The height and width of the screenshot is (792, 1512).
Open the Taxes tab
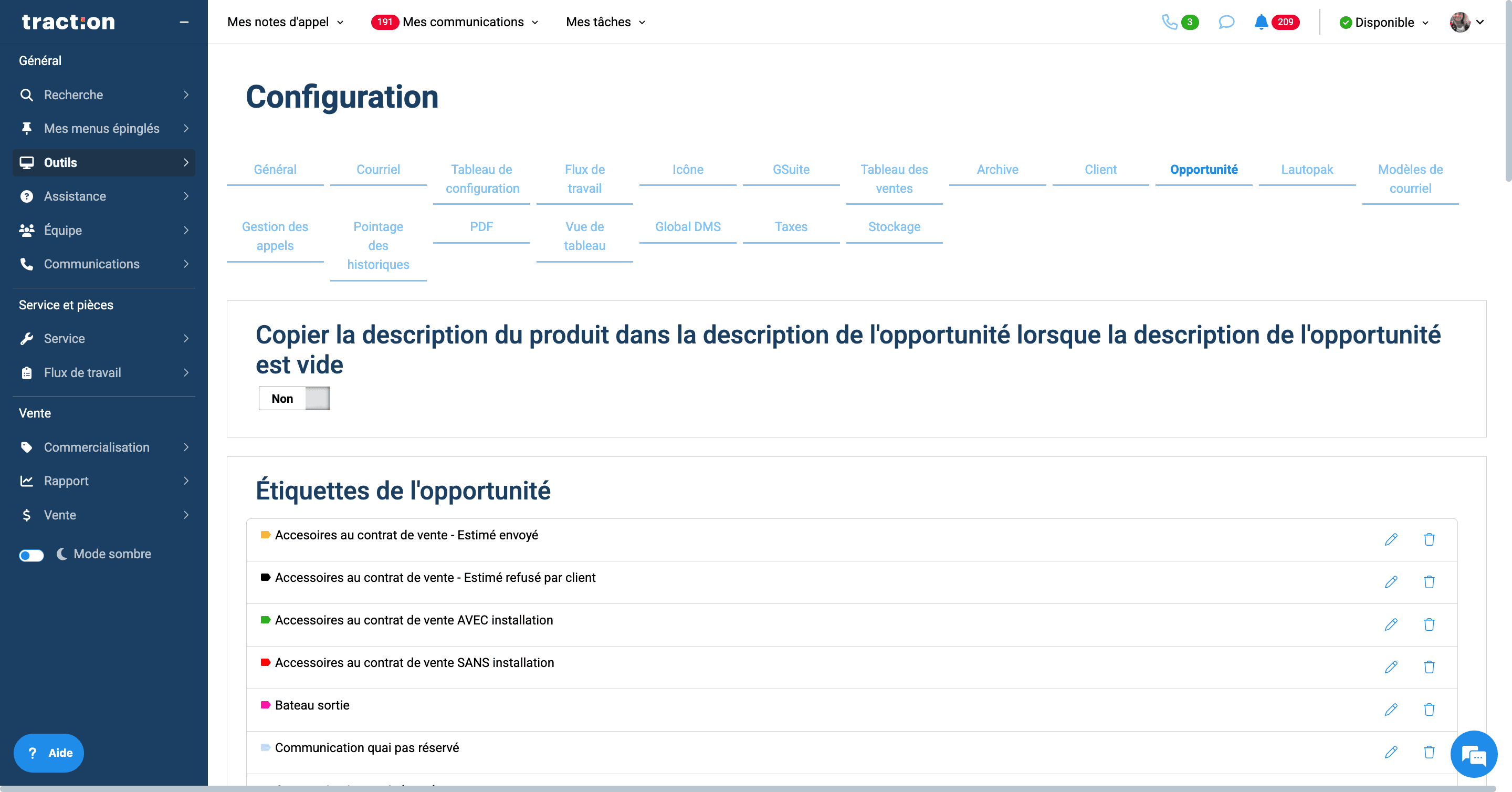791,227
